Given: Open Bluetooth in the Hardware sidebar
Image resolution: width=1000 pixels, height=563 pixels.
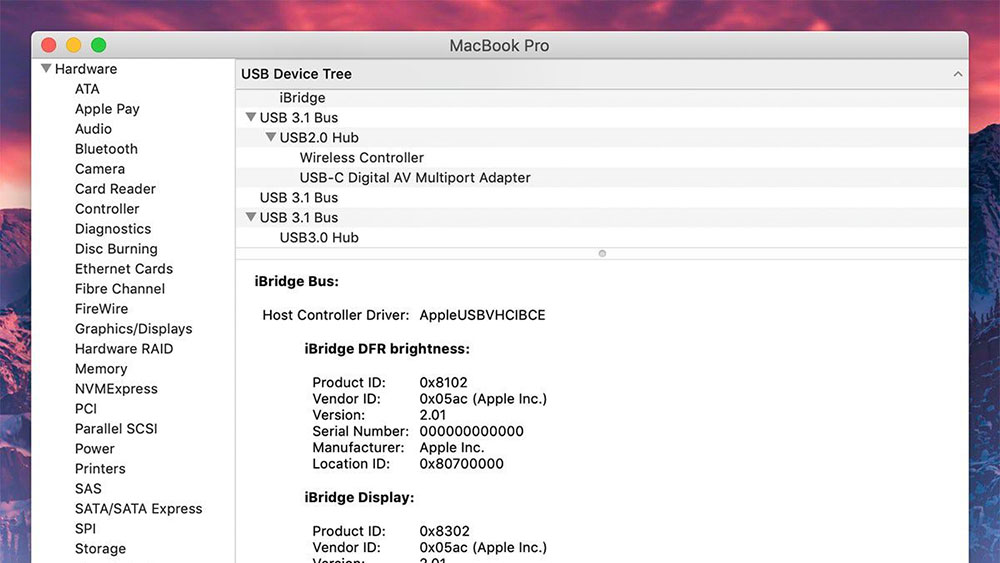Looking at the screenshot, I should tap(106, 149).
